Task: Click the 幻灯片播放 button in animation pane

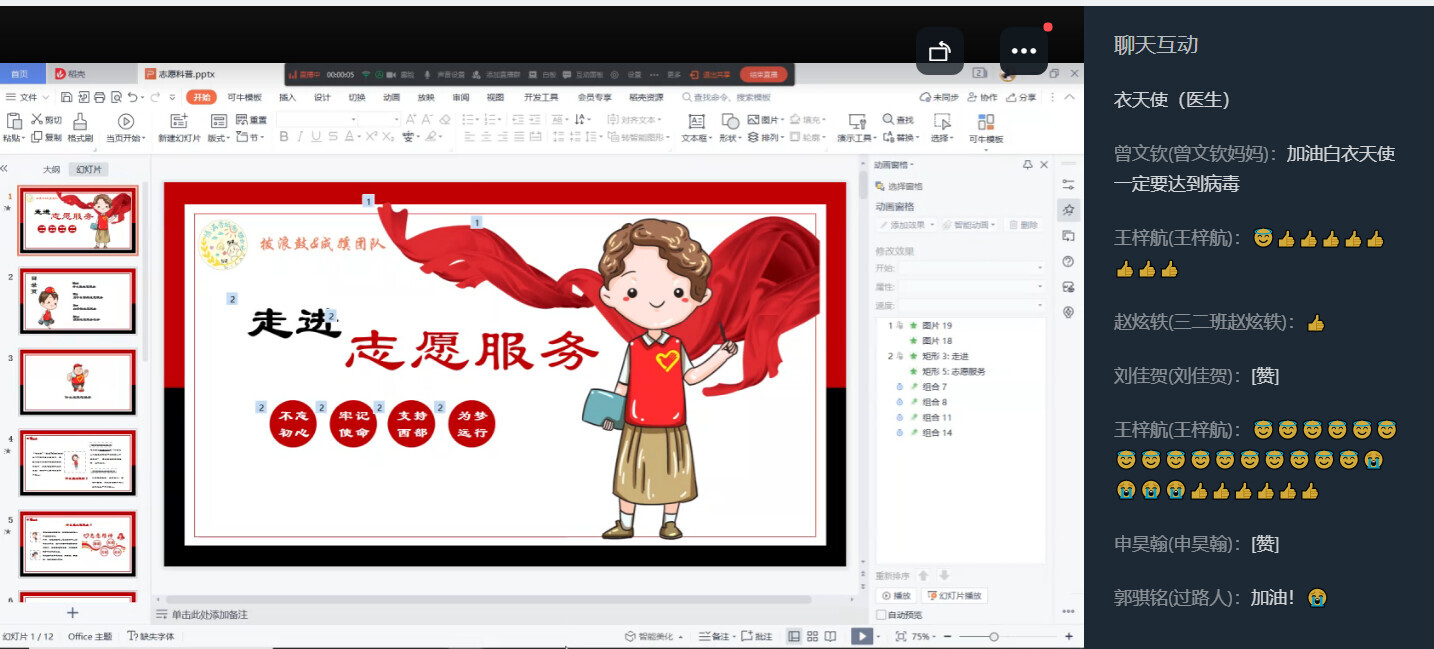Action: pyautogui.click(x=956, y=596)
